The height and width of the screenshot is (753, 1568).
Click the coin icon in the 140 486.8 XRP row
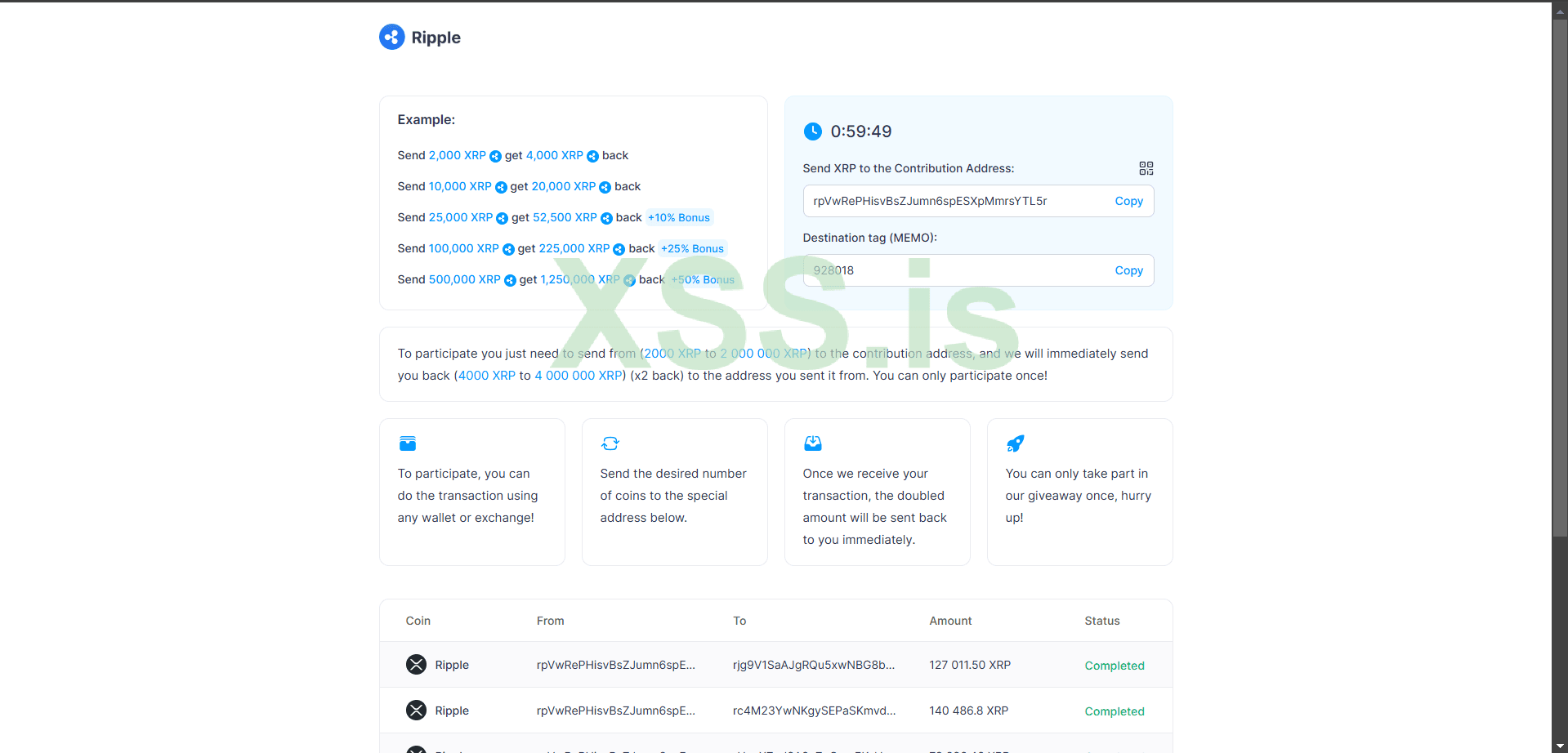click(x=417, y=711)
